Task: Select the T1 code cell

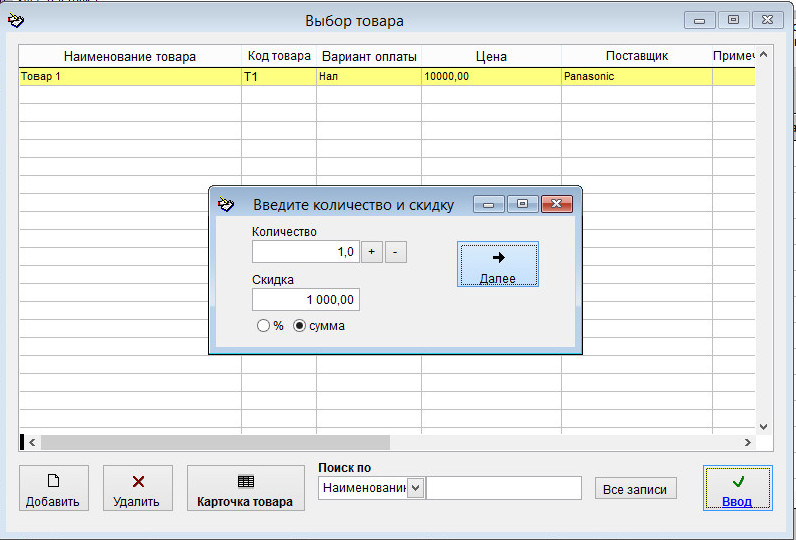Action: [279, 77]
